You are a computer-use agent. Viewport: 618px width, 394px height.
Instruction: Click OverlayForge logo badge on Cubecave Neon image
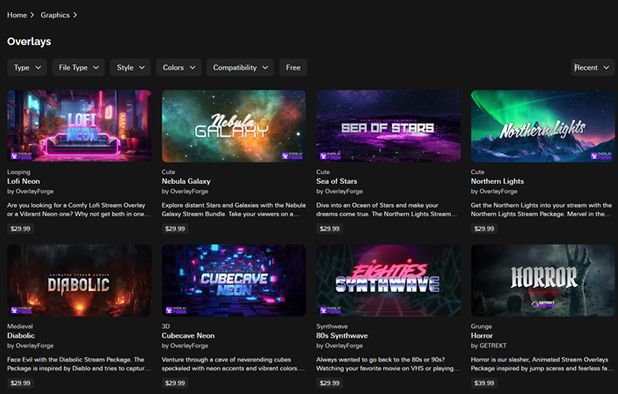tap(176, 310)
